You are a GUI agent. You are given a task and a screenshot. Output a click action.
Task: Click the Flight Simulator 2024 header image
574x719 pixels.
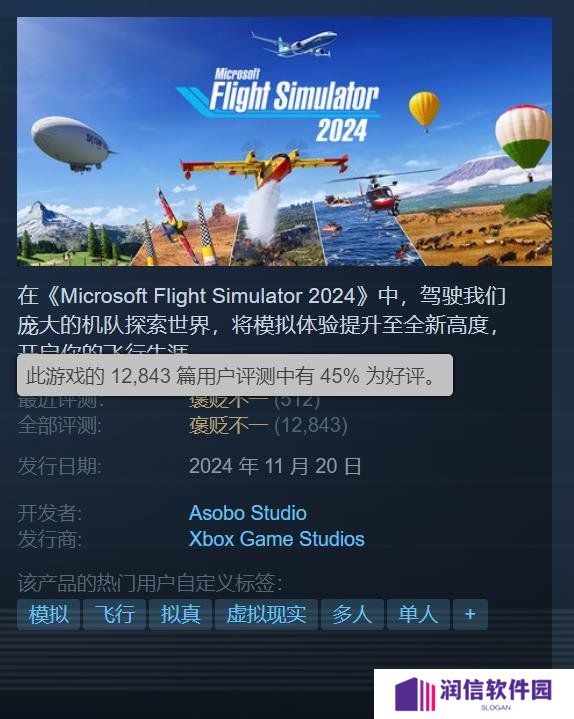[284, 141]
